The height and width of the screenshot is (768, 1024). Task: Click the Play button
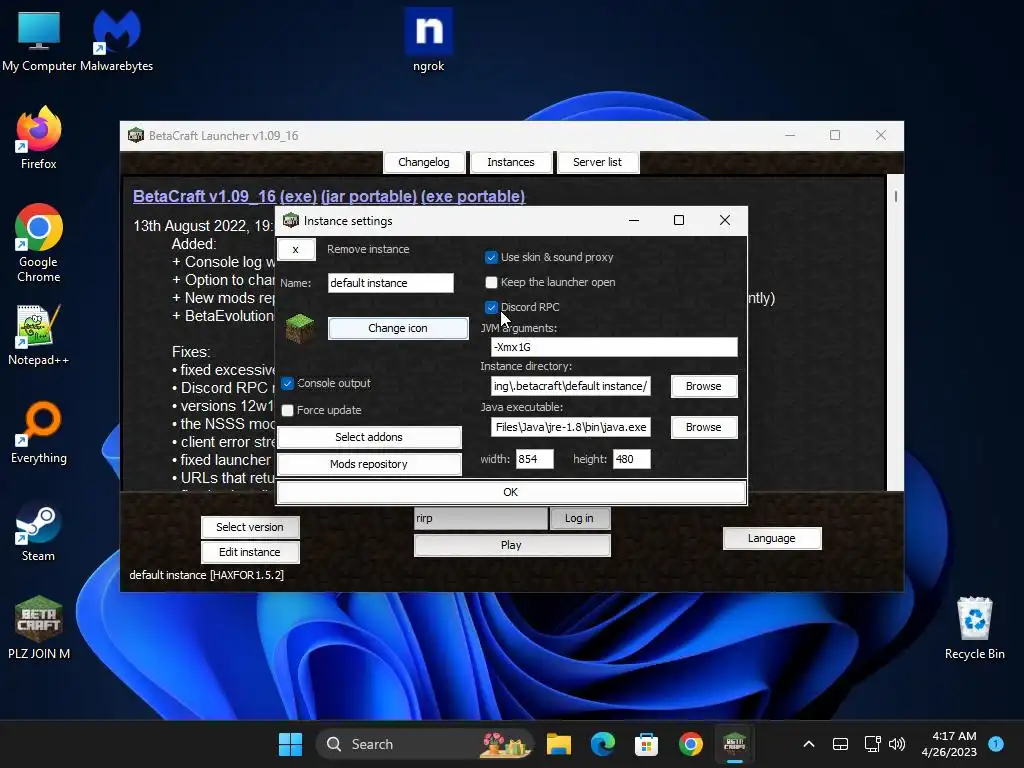(x=512, y=545)
